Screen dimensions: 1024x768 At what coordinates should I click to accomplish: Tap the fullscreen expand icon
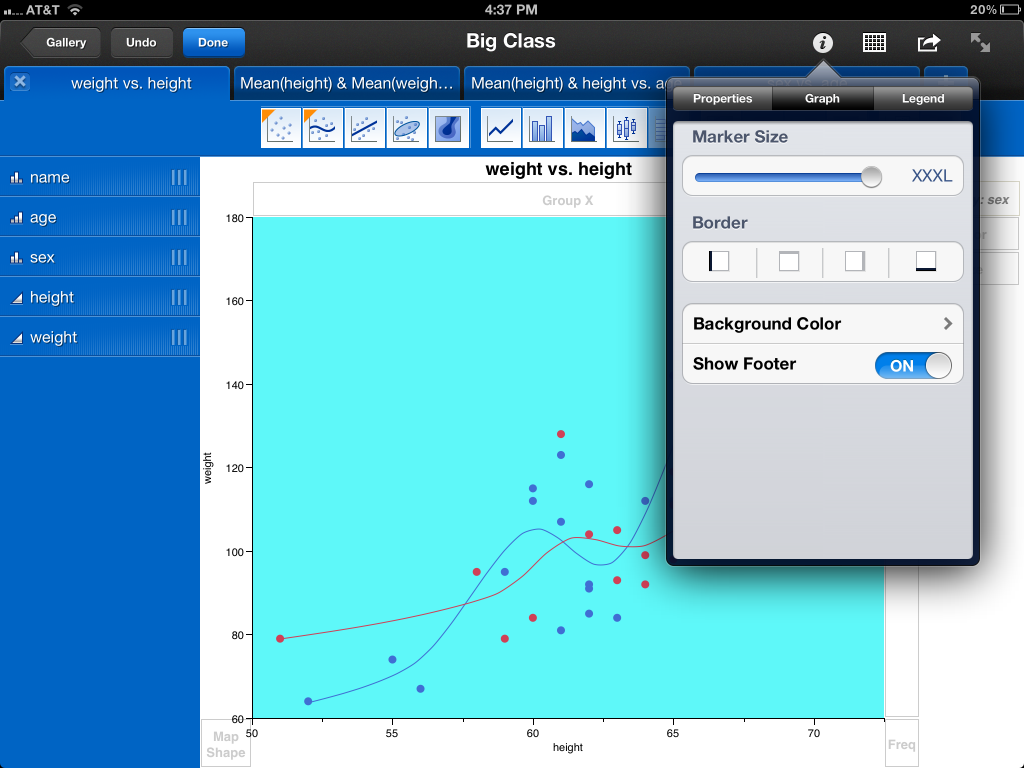tap(980, 43)
